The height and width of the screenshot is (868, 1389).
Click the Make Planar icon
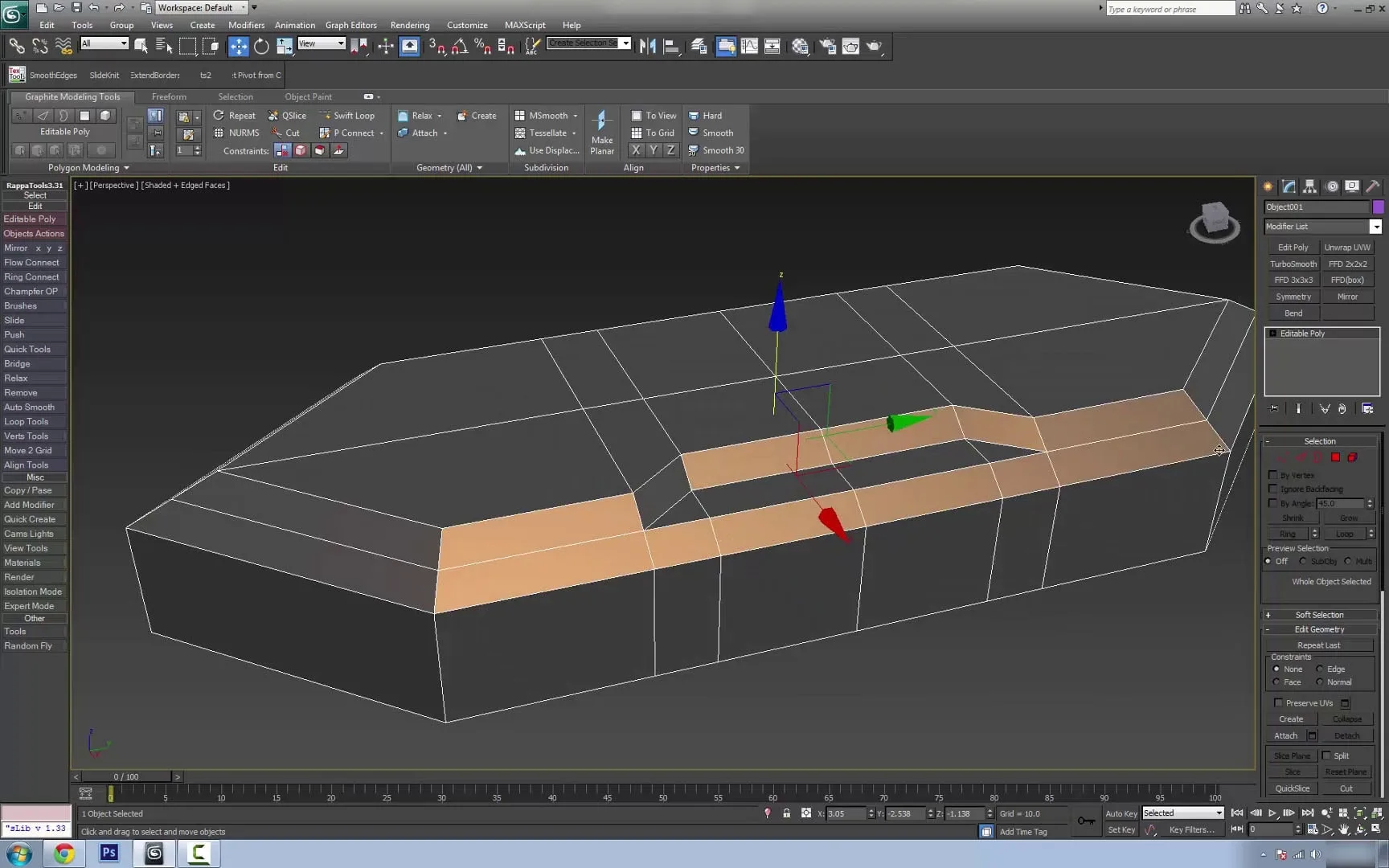click(601, 122)
